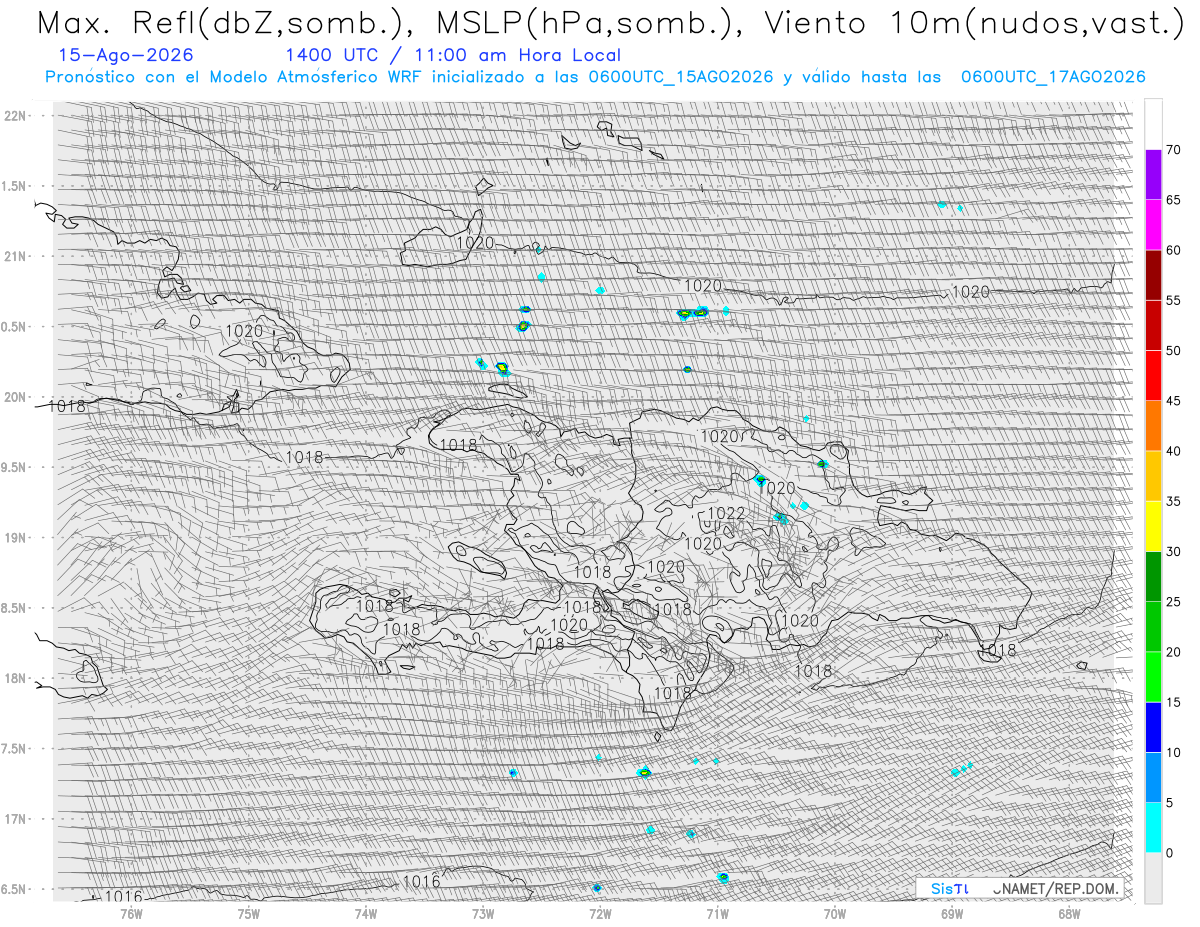Viewport: 1200px width, 927px height.
Task: Click the '71W' longitude label
Action: [x=716, y=912]
